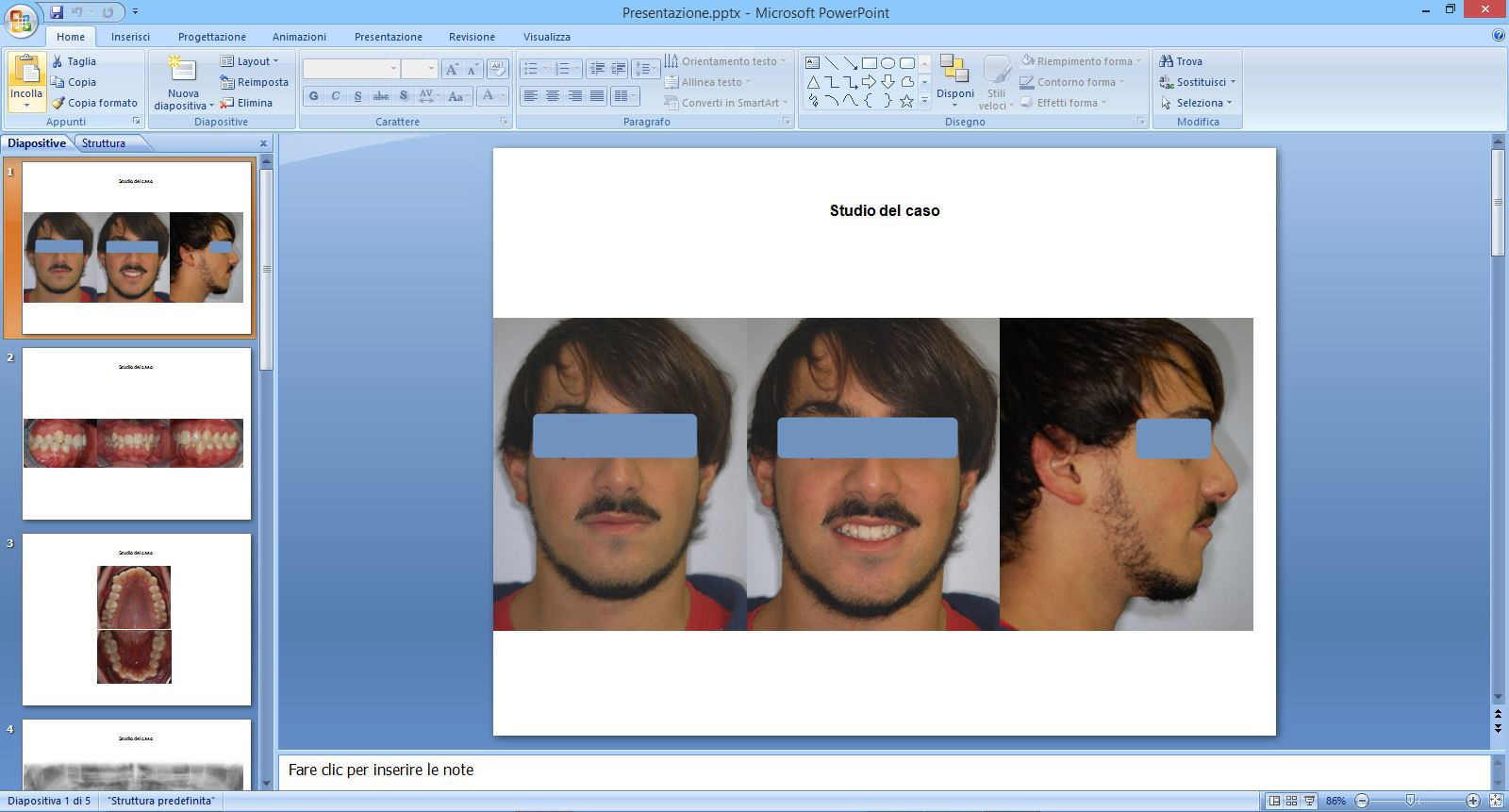Decrease font size with small A button
Screen dimensions: 1509x812
(x=473, y=69)
